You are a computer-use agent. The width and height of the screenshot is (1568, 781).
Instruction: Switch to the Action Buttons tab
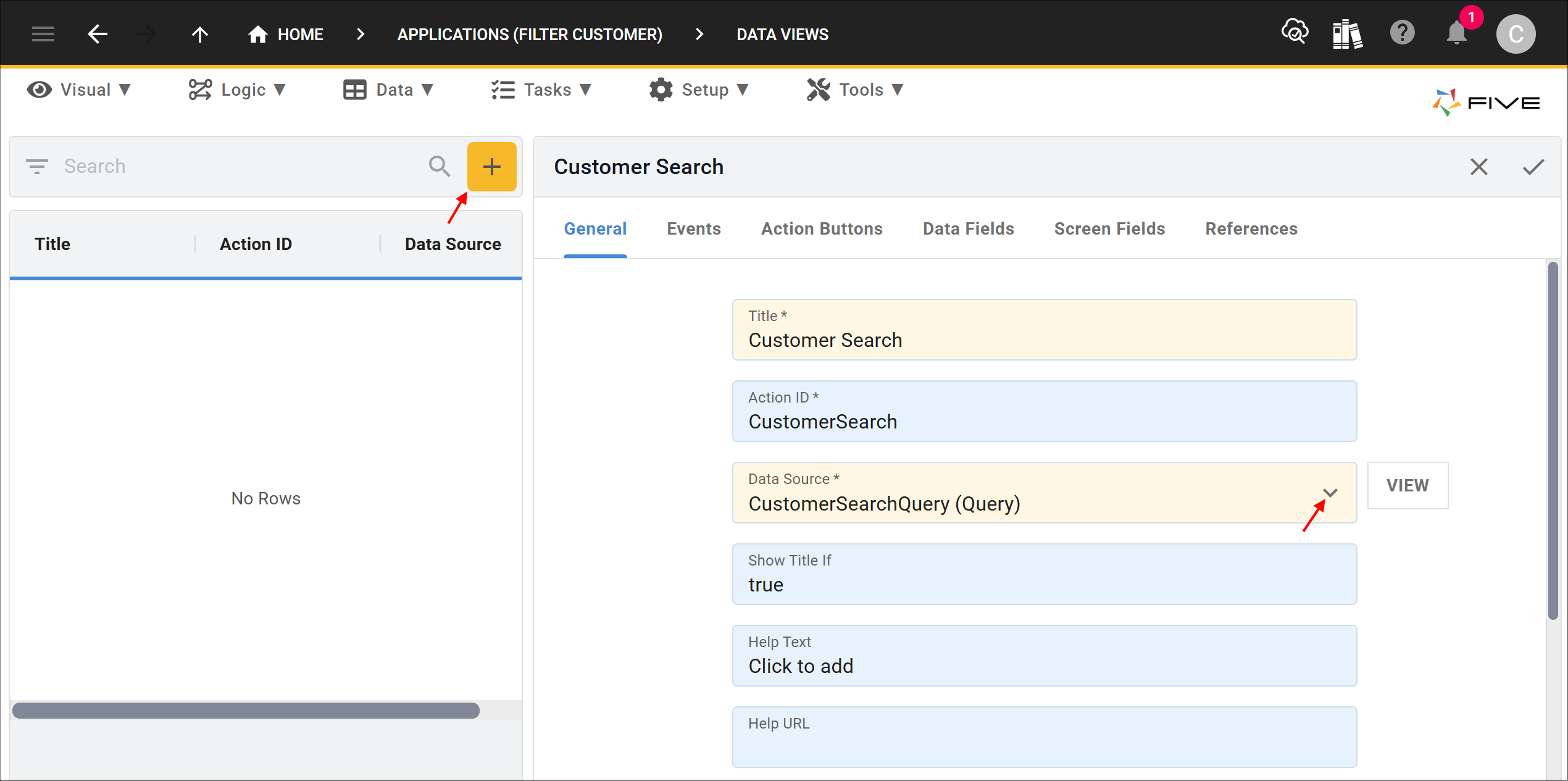click(822, 229)
